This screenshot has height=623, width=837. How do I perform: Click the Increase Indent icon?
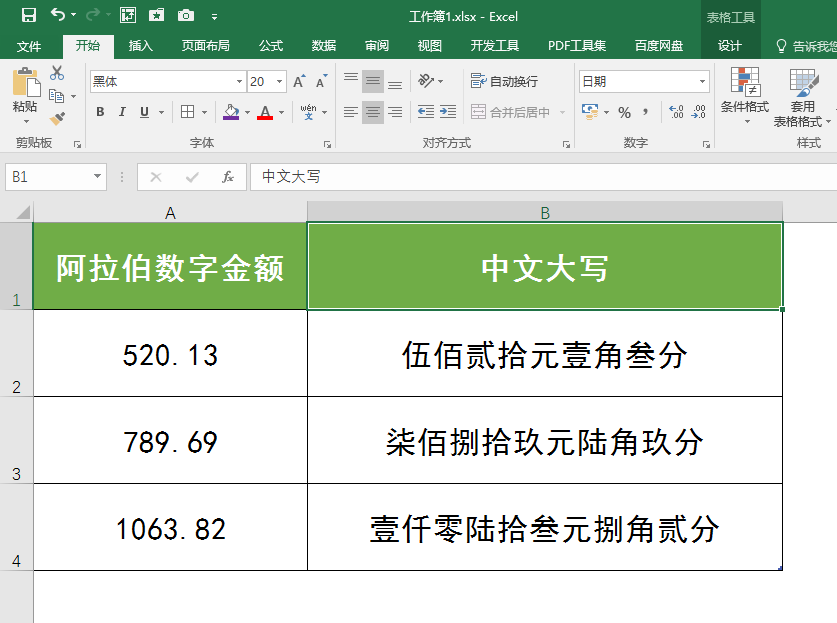(x=447, y=112)
